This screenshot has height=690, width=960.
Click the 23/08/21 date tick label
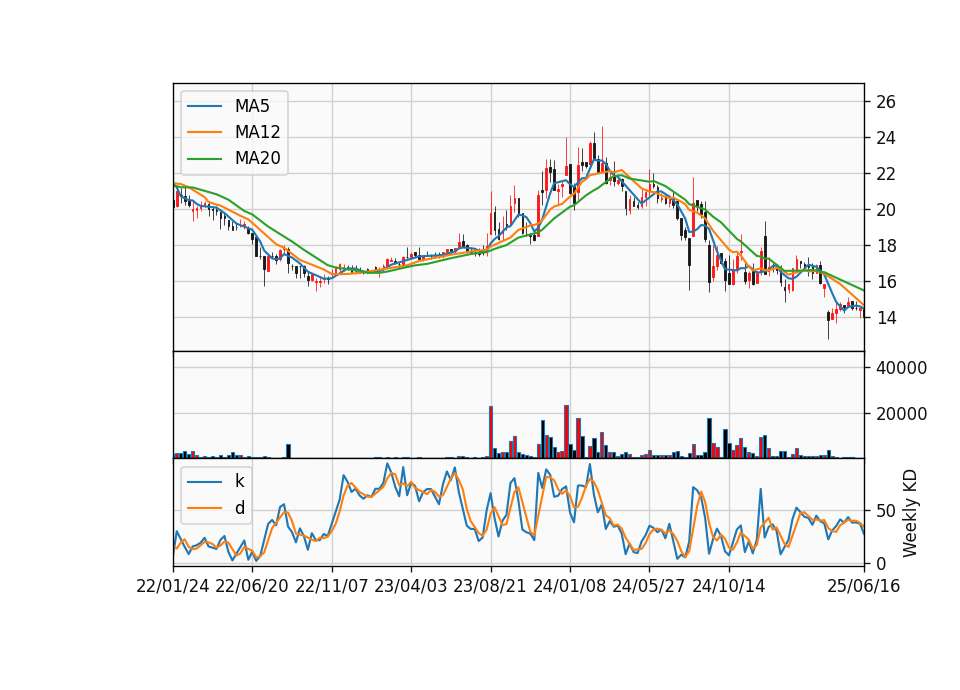(490, 586)
